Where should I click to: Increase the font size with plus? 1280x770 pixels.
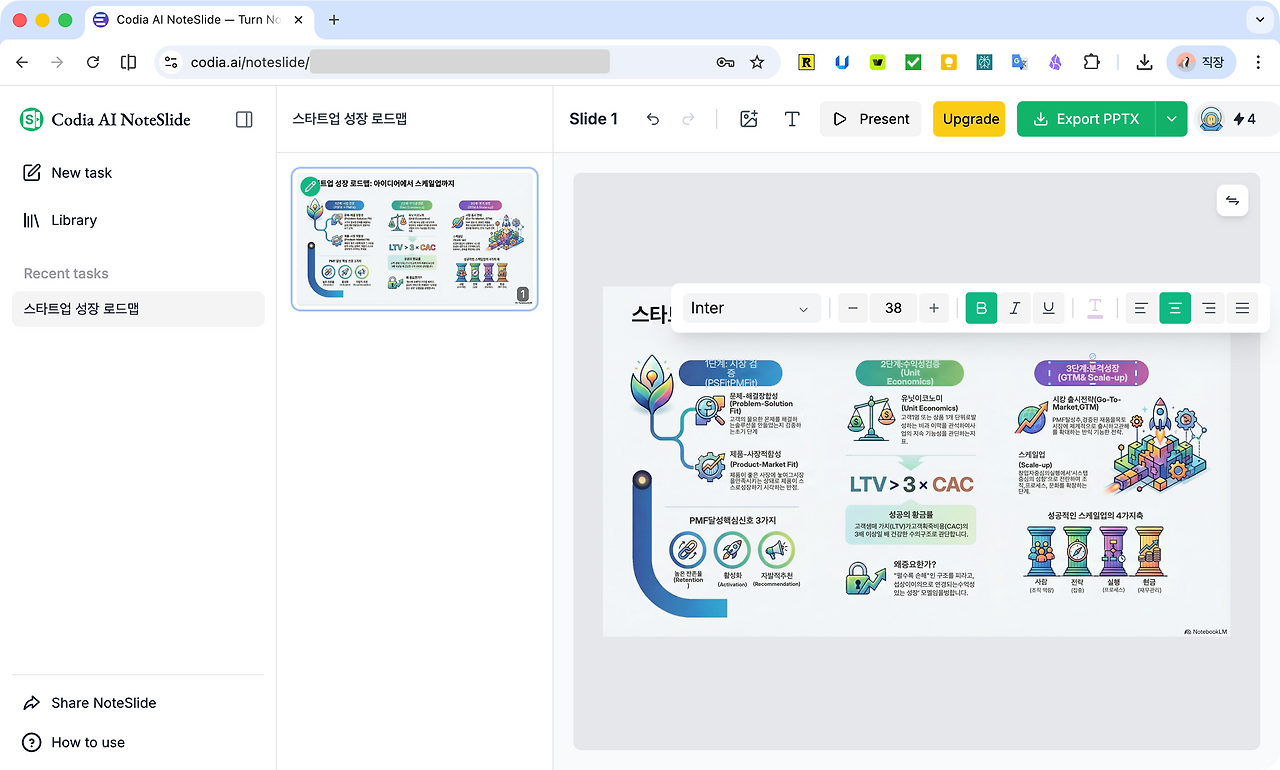pyautogui.click(x=934, y=308)
